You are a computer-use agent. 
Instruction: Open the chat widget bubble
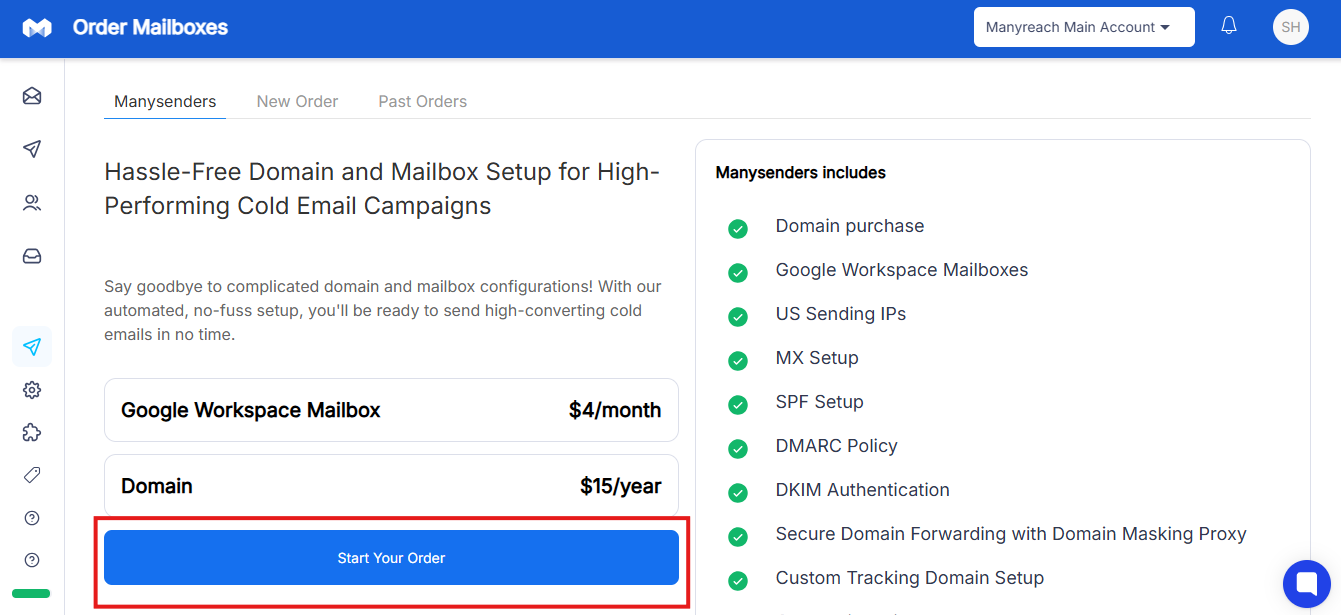(1307, 583)
